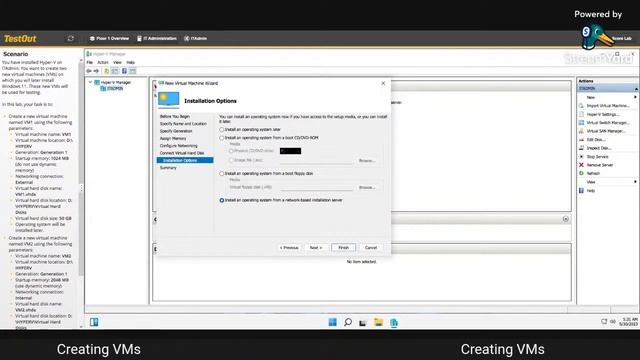Click Edit Disk action
The image size is (640, 360).
point(596,140)
